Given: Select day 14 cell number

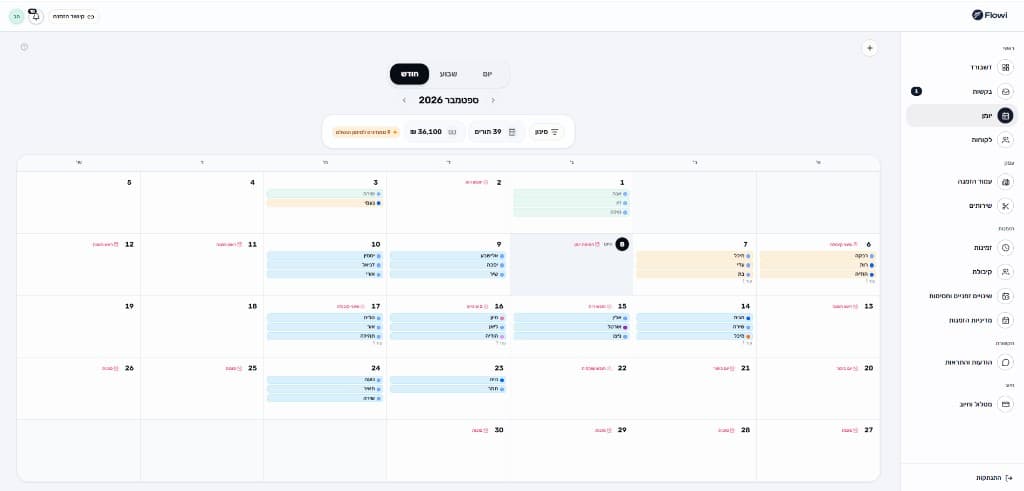Looking at the screenshot, I should point(745,306).
